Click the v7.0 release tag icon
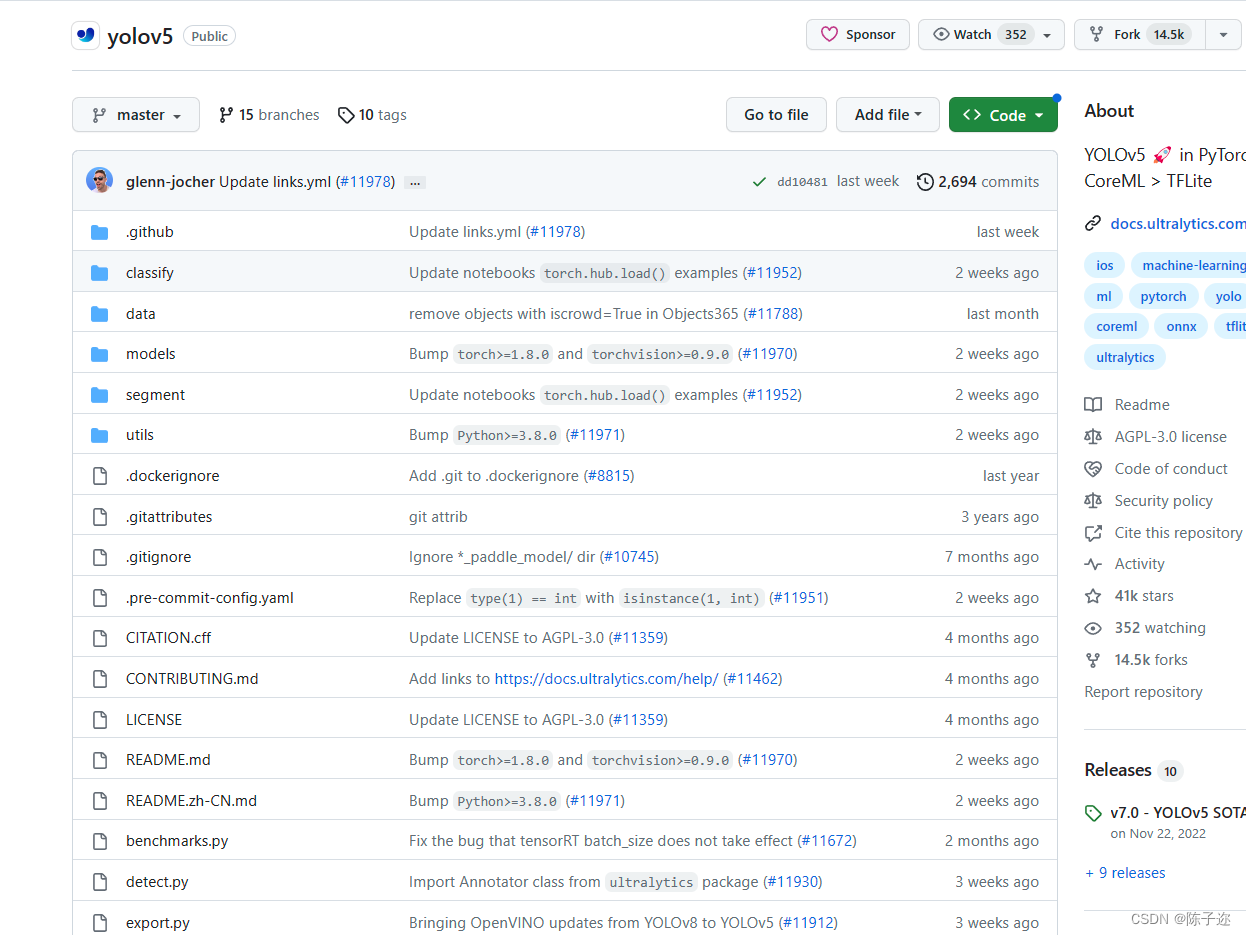The height and width of the screenshot is (935, 1246). coord(1093,813)
